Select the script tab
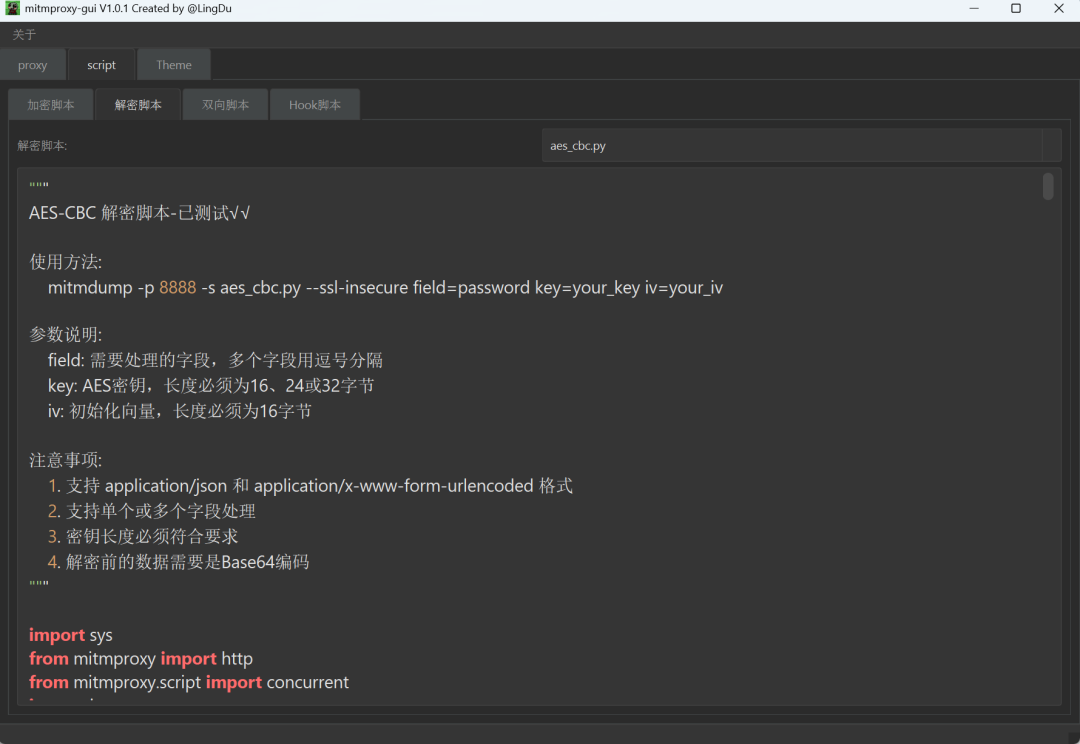 (x=101, y=65)
